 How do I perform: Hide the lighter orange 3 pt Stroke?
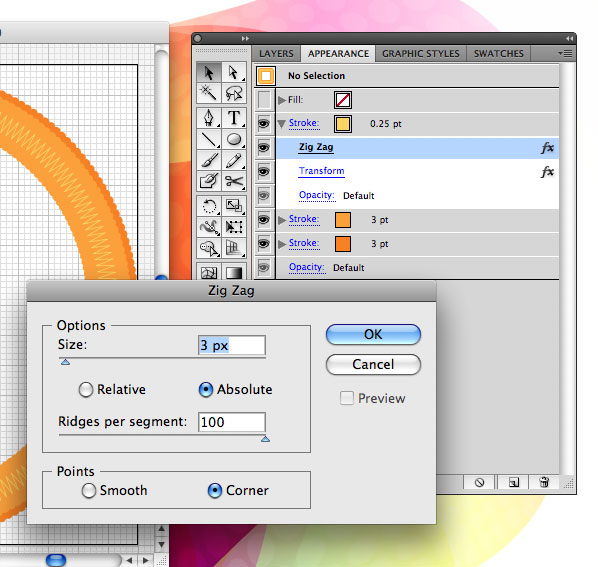(264, 220)
